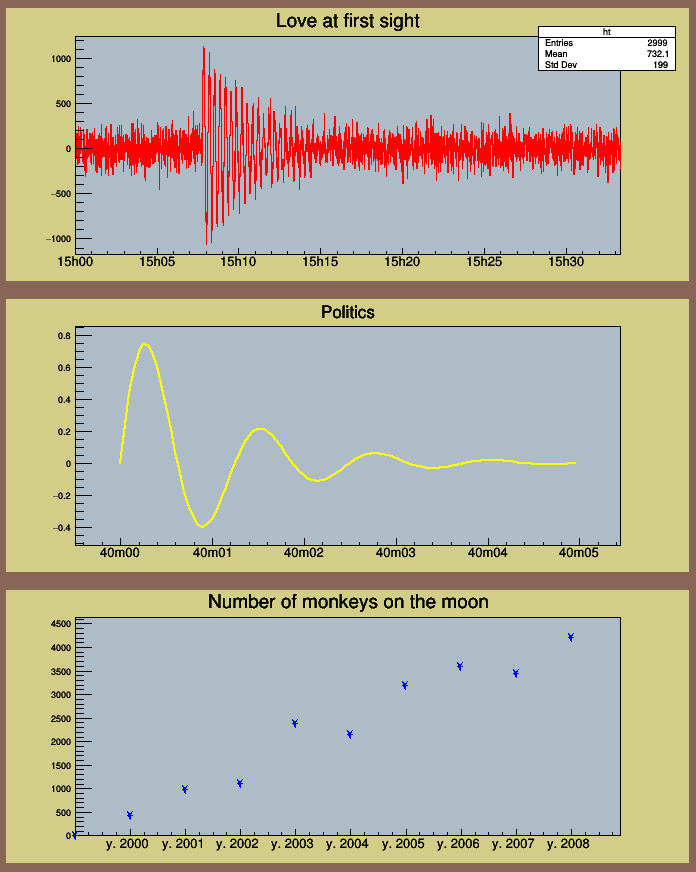Viewport: 696px width, 872px height.
Task: Click the 'y. 2000' axis label
Action: coord(127,844)
